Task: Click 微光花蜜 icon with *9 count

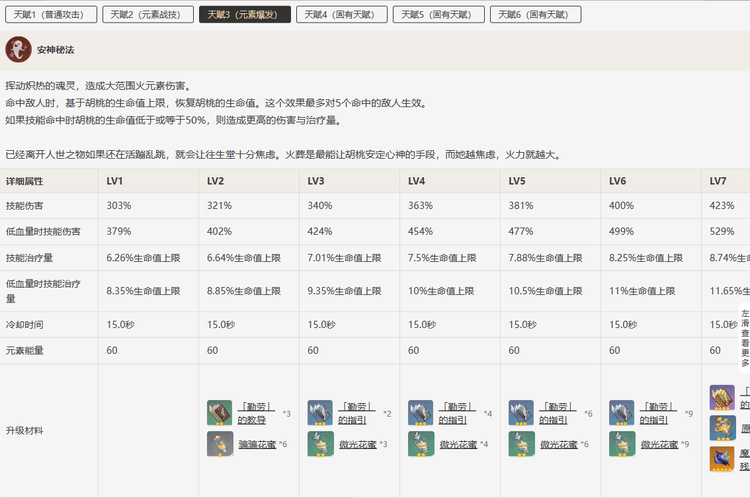Action: pyautogui.click(x=621, y=444)
